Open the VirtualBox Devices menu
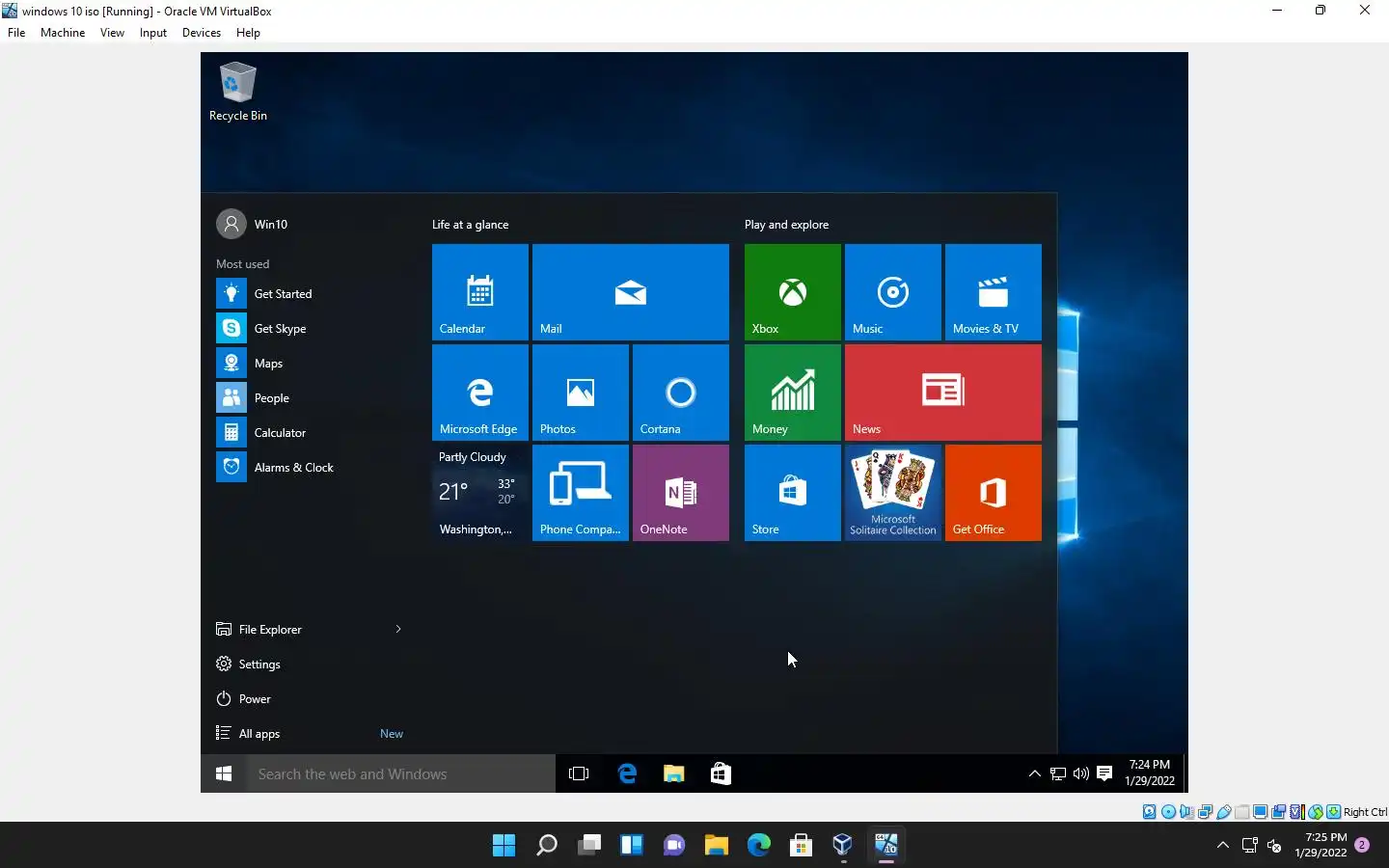Image resolution: width=1389 pixels, height=868 pixels. point(201,32)
